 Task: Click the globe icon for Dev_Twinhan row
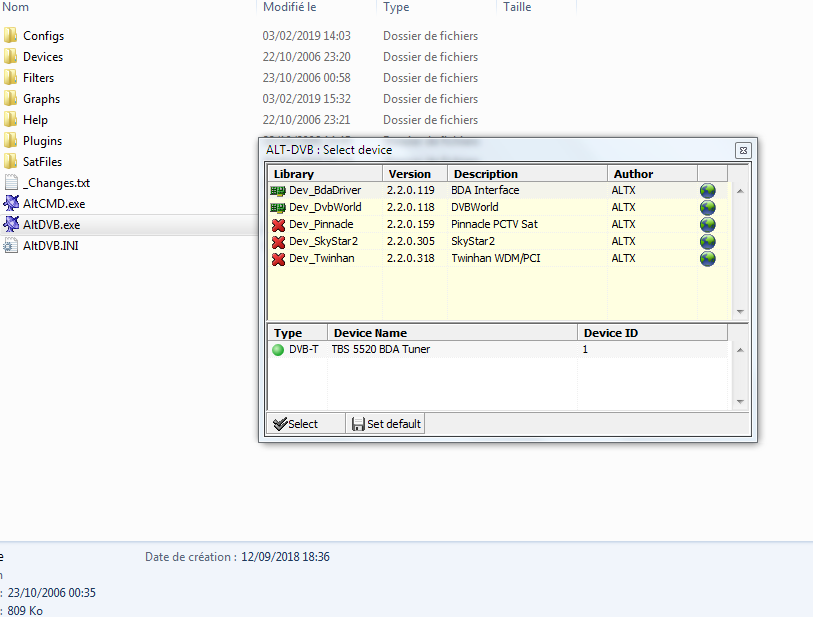pos(708,258)
